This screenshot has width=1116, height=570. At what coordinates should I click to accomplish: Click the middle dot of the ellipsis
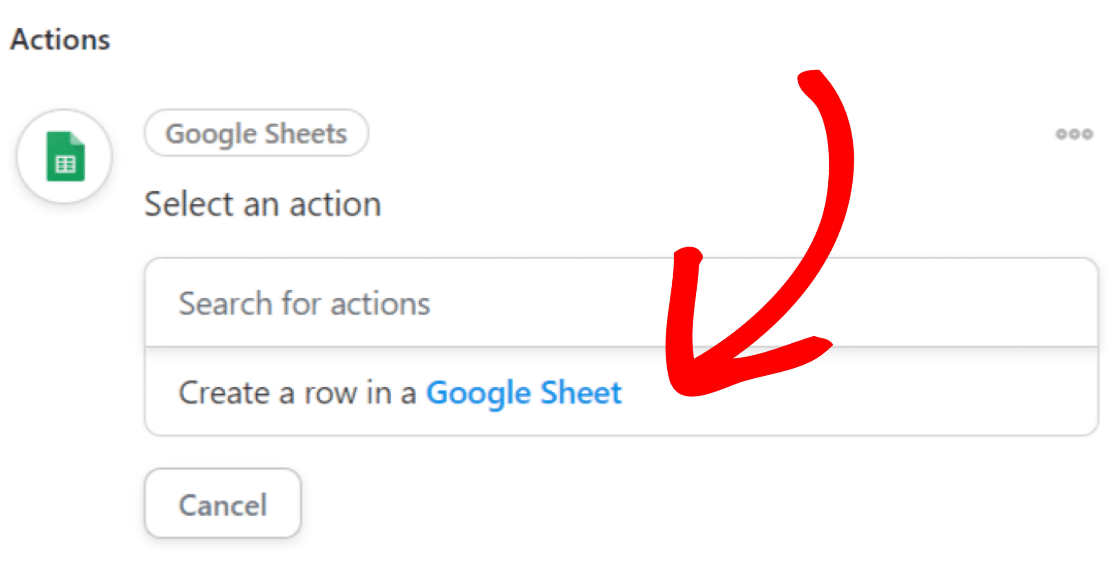coord(1074,134)
